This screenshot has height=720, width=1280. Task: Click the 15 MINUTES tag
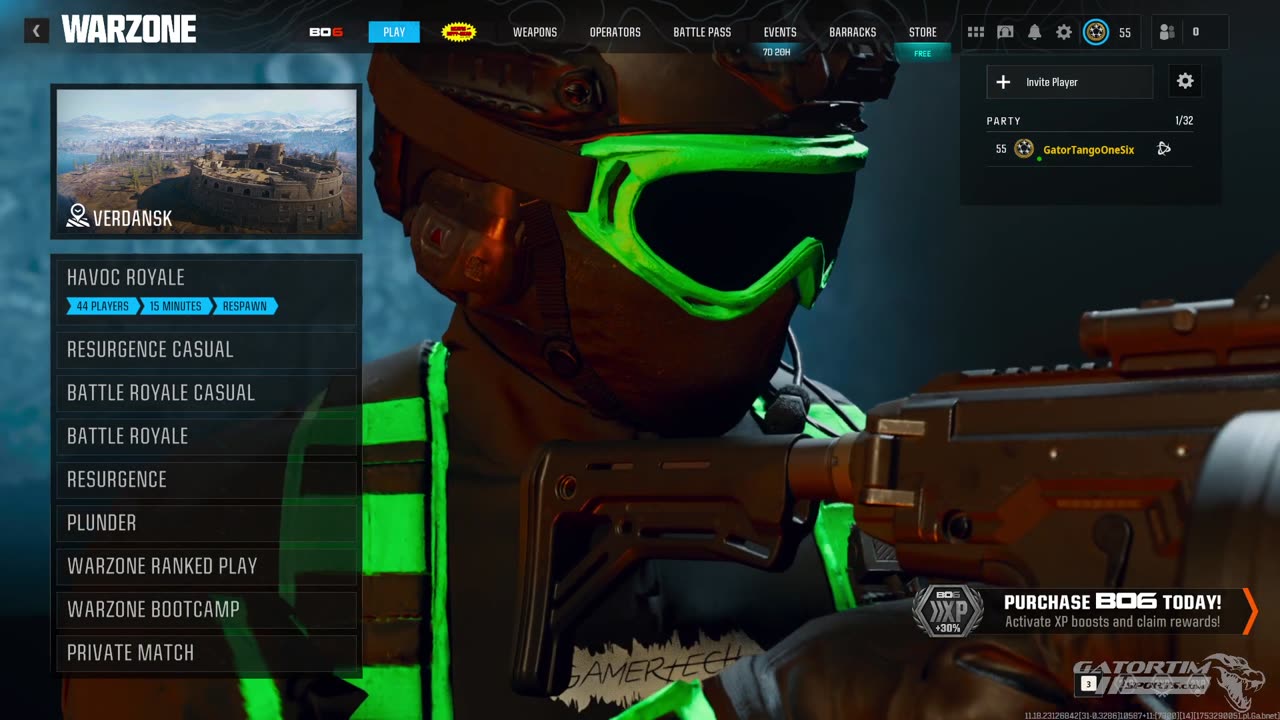[175, 306]
